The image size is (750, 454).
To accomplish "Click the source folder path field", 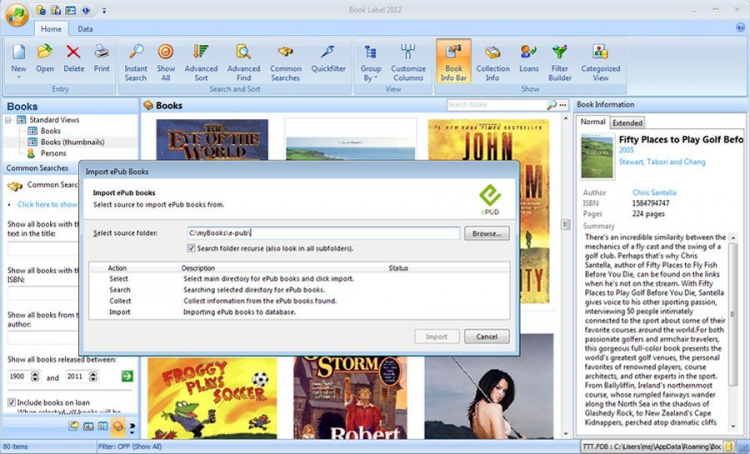I will tap(323, 233).
